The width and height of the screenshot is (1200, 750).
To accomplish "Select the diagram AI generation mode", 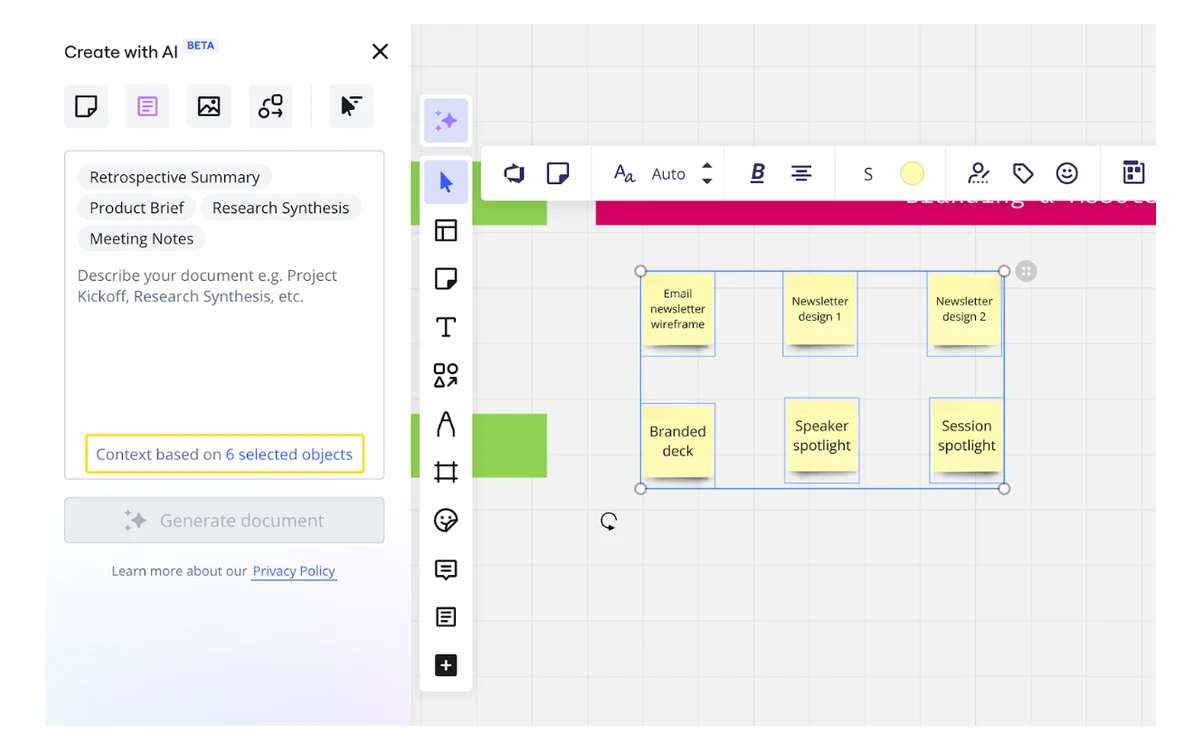I will point(270,106).
